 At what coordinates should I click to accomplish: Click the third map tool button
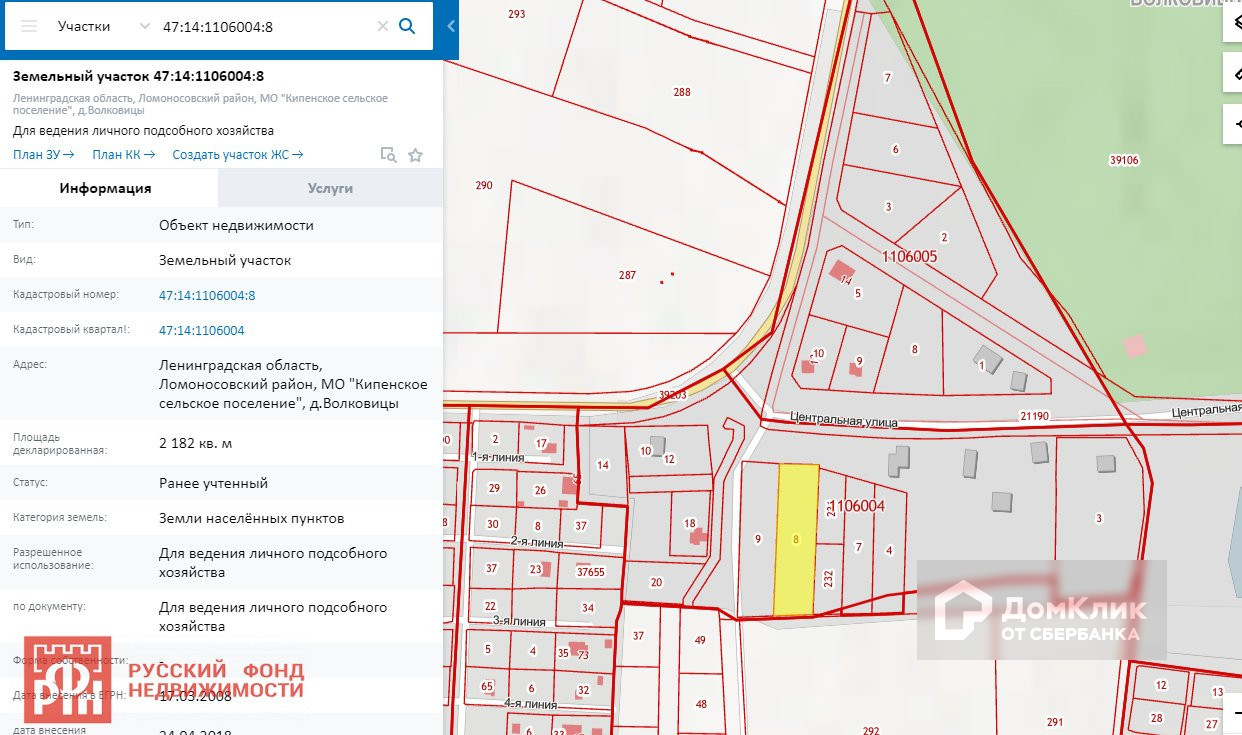pyautogui.click(x=1232, y=123)
